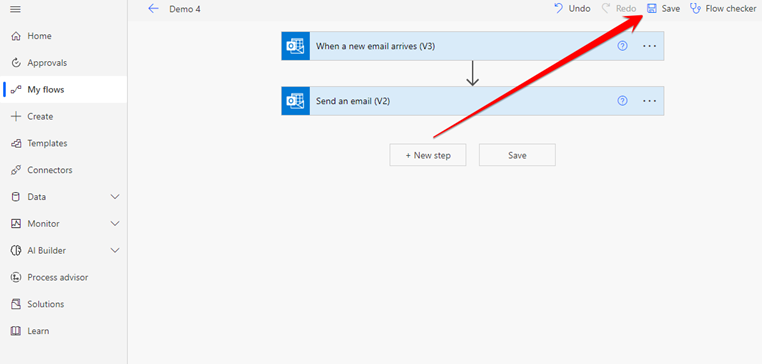Expand the AI Builder section chevron
The image size is (762, 364).
[115, 250]
